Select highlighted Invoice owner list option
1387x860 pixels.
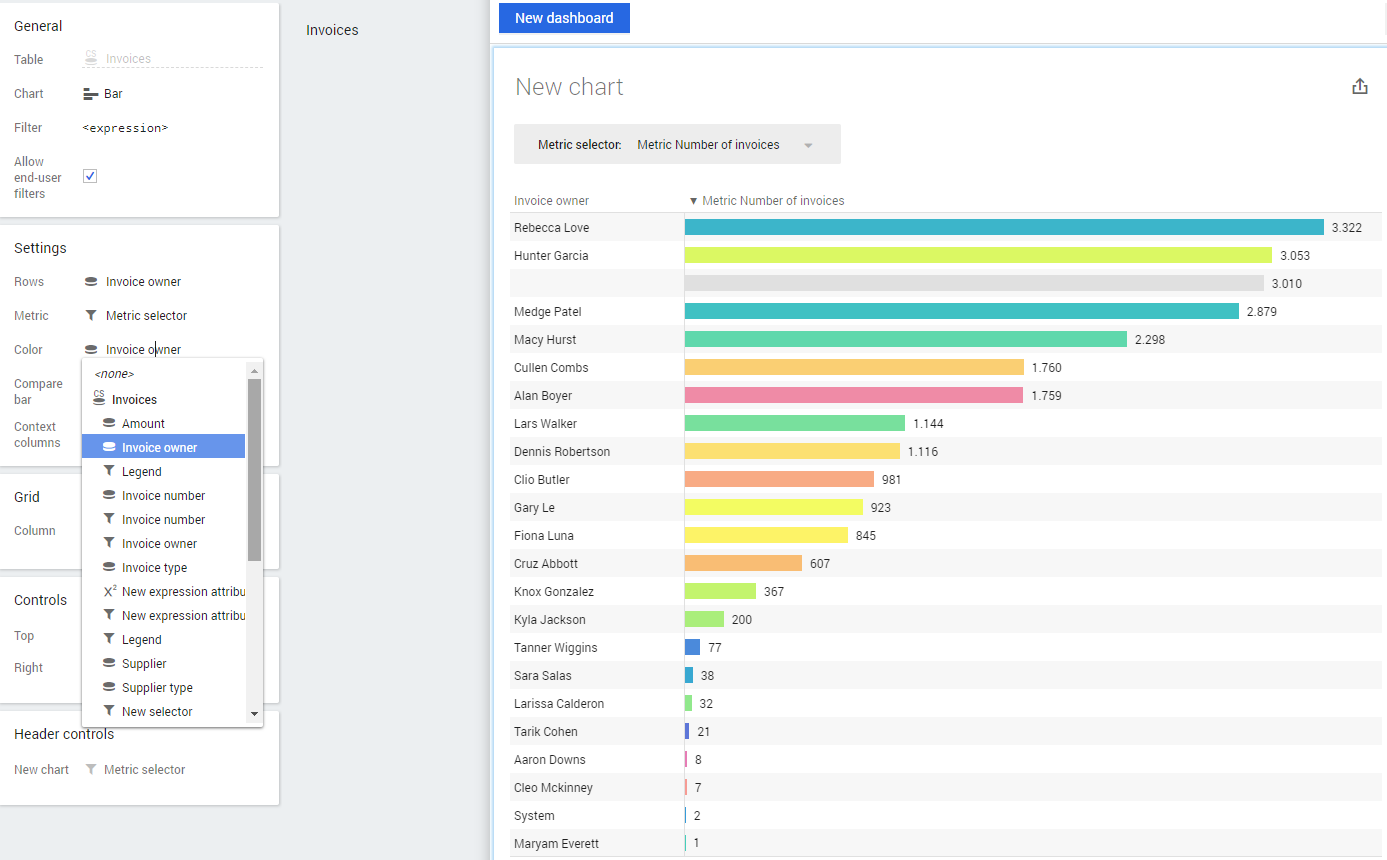160,448
